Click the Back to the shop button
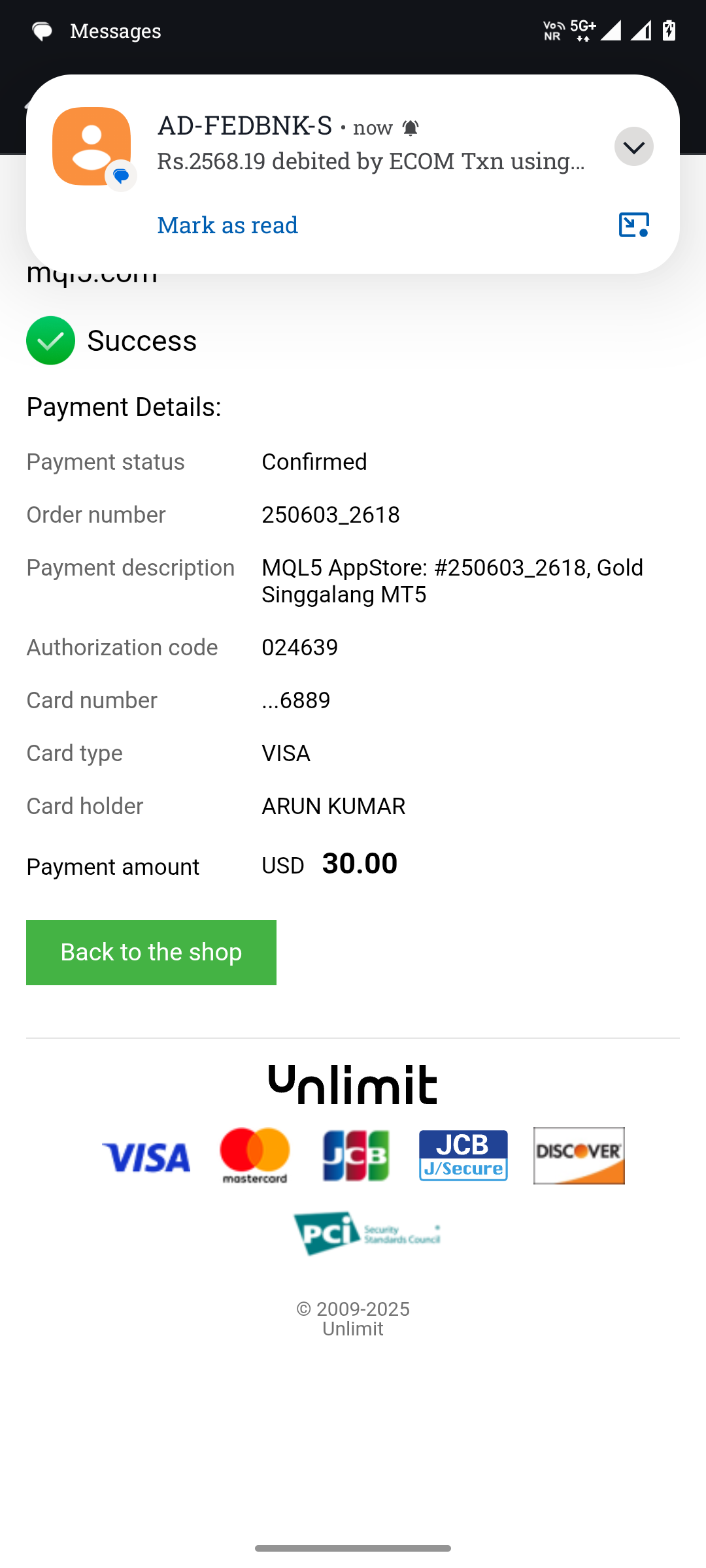The height and width of the screenshot is (1568, 706). 151,953
